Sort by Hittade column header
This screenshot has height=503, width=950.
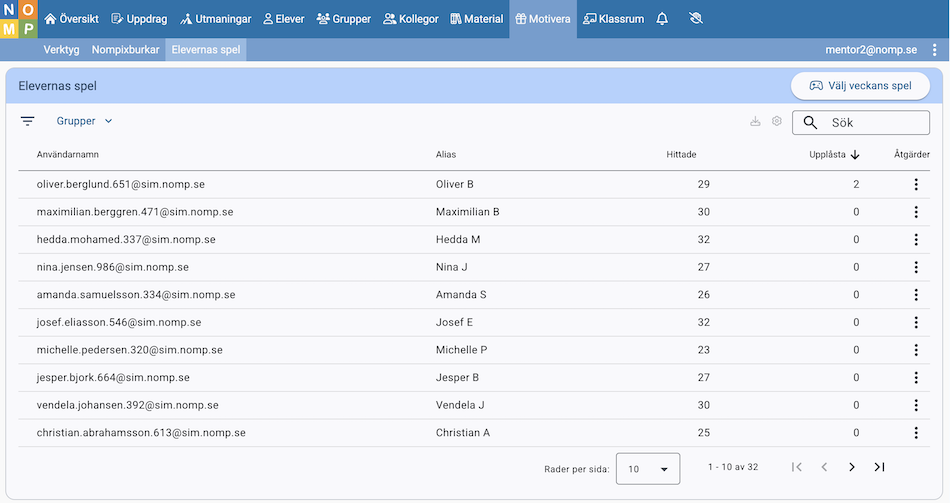[681, 154]
